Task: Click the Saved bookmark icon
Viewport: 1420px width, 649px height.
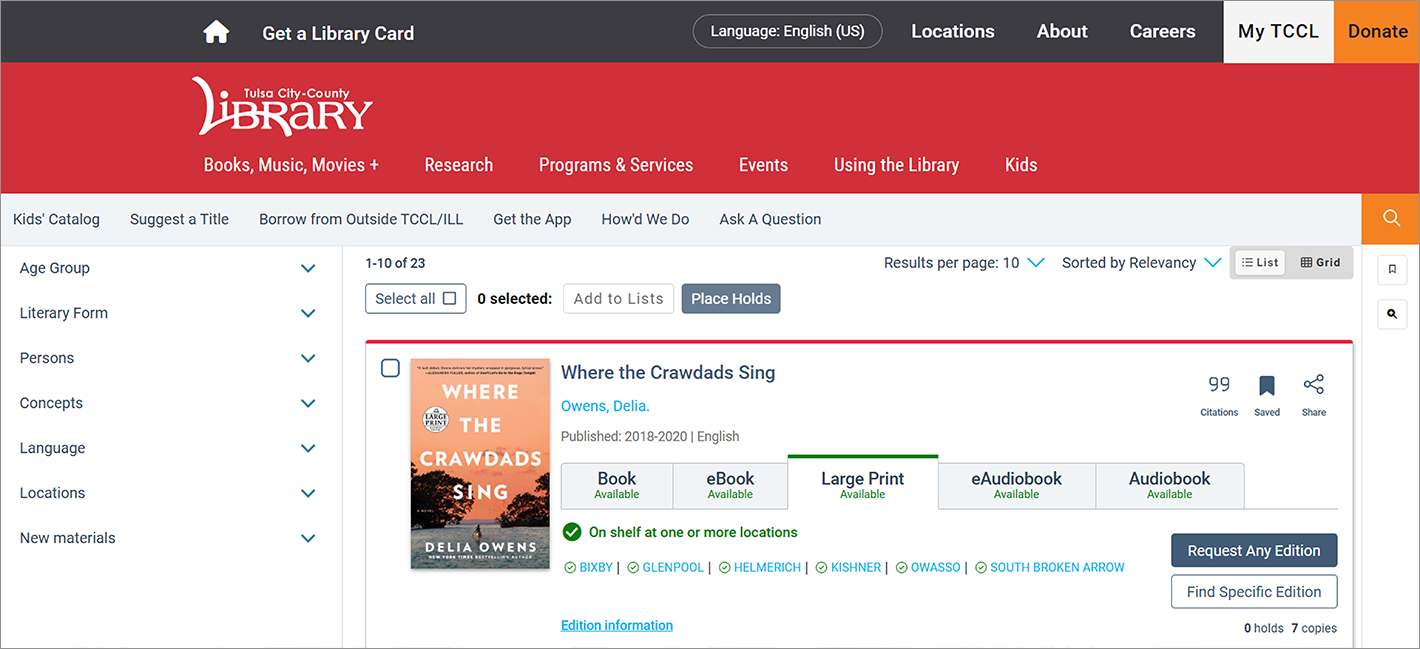Action: [x=1267, y=386]
